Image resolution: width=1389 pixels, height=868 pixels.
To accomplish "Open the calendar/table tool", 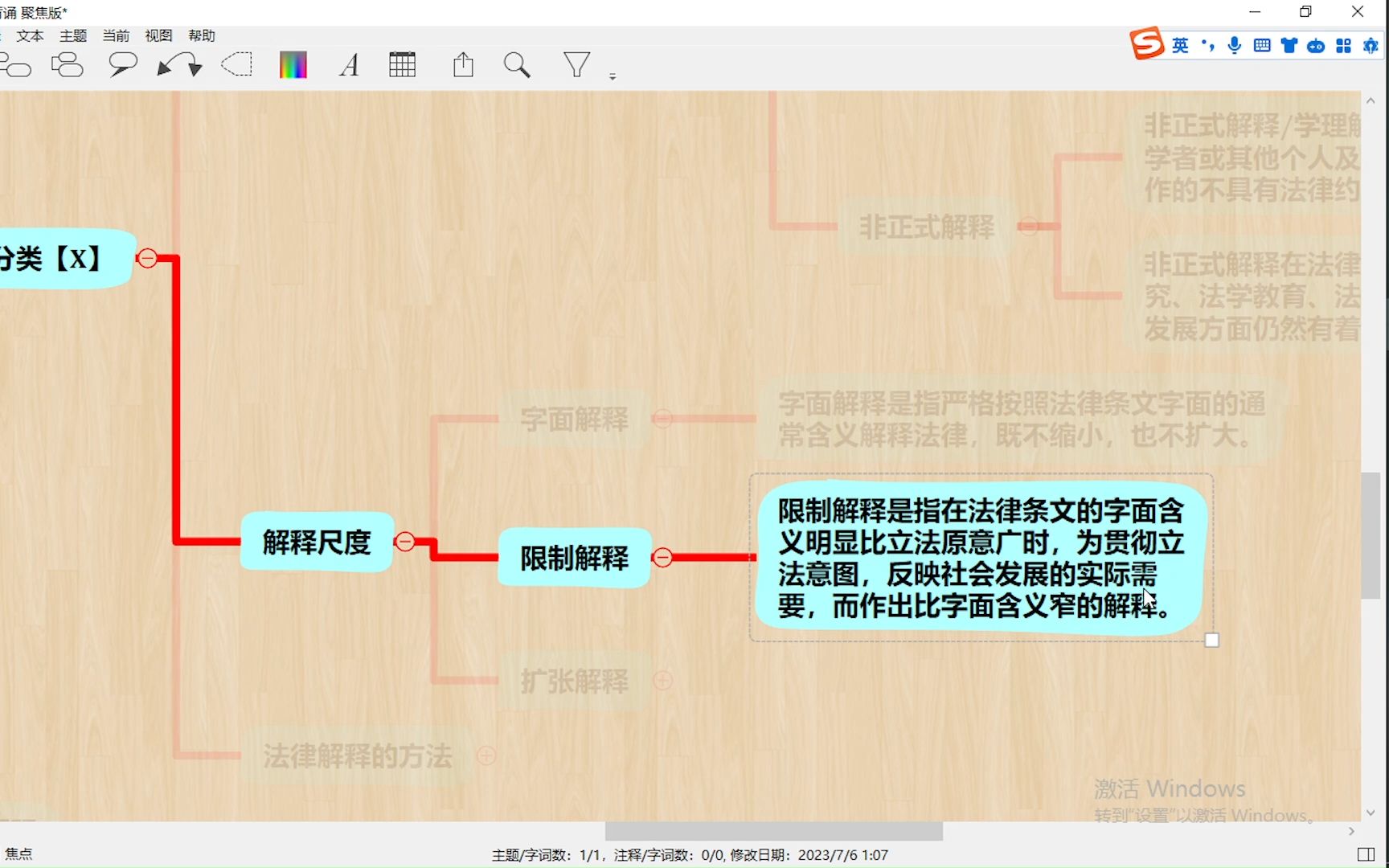I will (403, 64).
